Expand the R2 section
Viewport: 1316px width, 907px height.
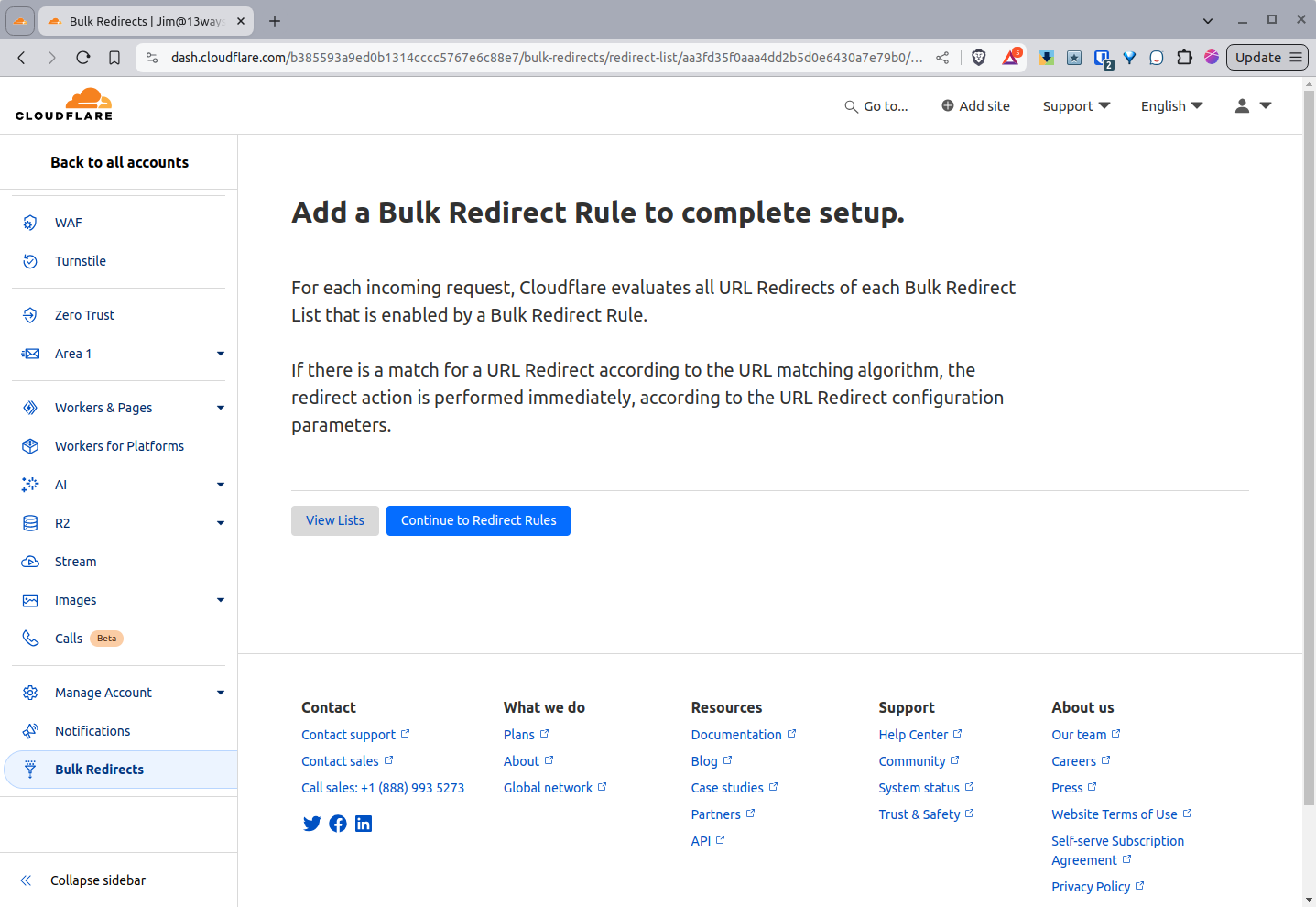pos(220,522)
